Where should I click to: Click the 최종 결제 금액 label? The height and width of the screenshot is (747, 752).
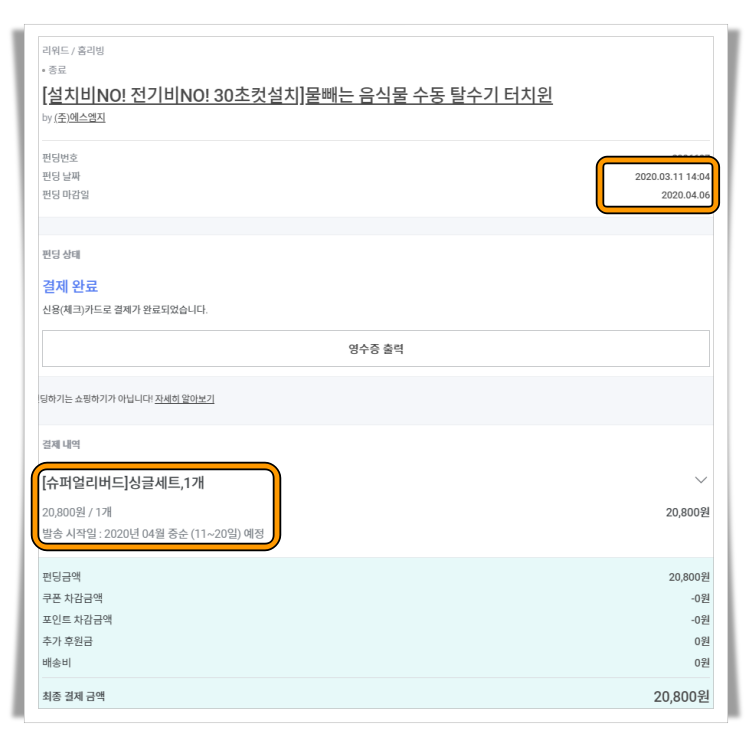pos(73,696)
